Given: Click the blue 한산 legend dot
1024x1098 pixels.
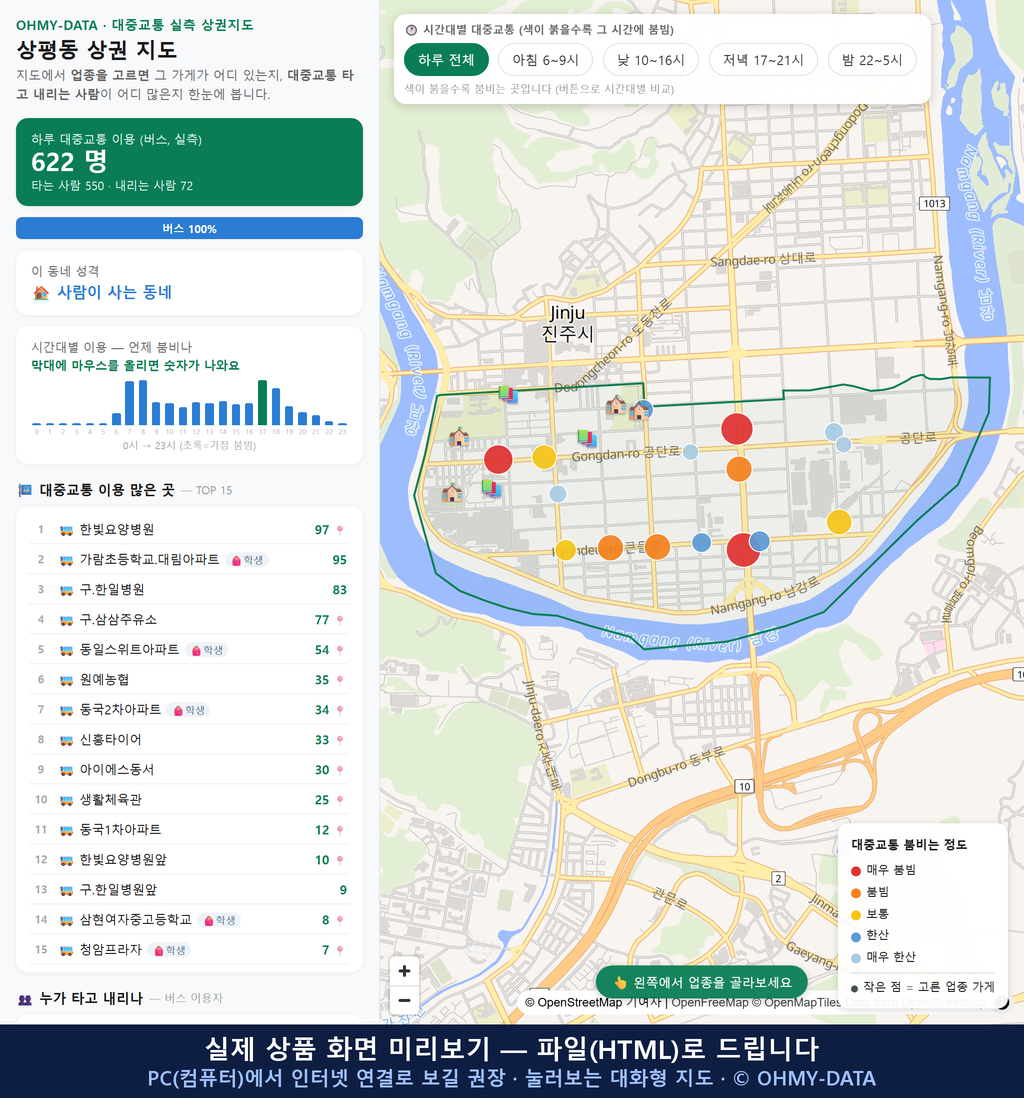Looking at the screenshot, I should coord(855,936).
